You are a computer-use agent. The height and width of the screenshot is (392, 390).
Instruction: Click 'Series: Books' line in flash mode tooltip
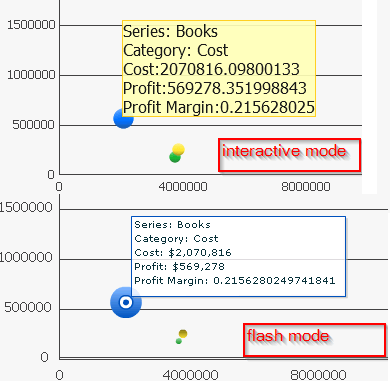pyautogui.click(x=172, y=225)
